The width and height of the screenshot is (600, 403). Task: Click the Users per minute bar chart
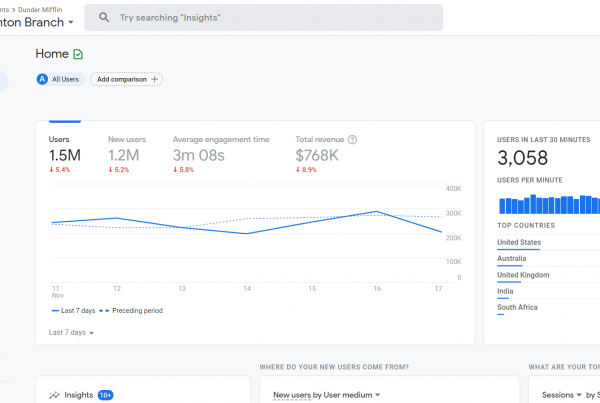pos(549,204)
